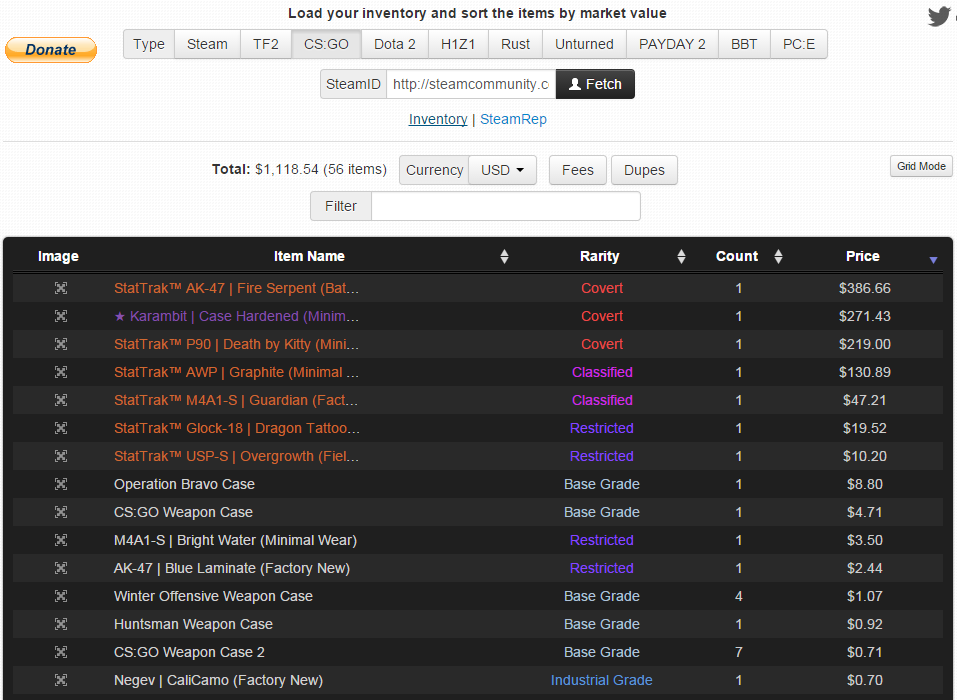Click Huntsman Weapon Case item name
Image resolution: width=957 pixels, height=700 pixels.
pos(193,625)
